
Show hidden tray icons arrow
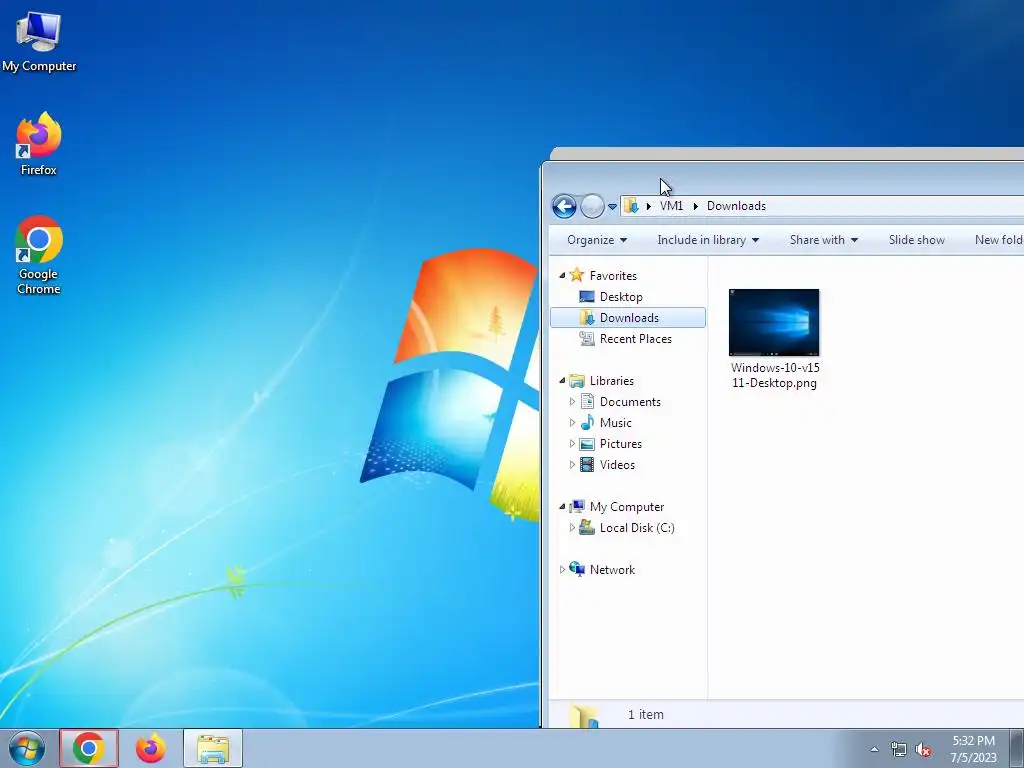874,749
